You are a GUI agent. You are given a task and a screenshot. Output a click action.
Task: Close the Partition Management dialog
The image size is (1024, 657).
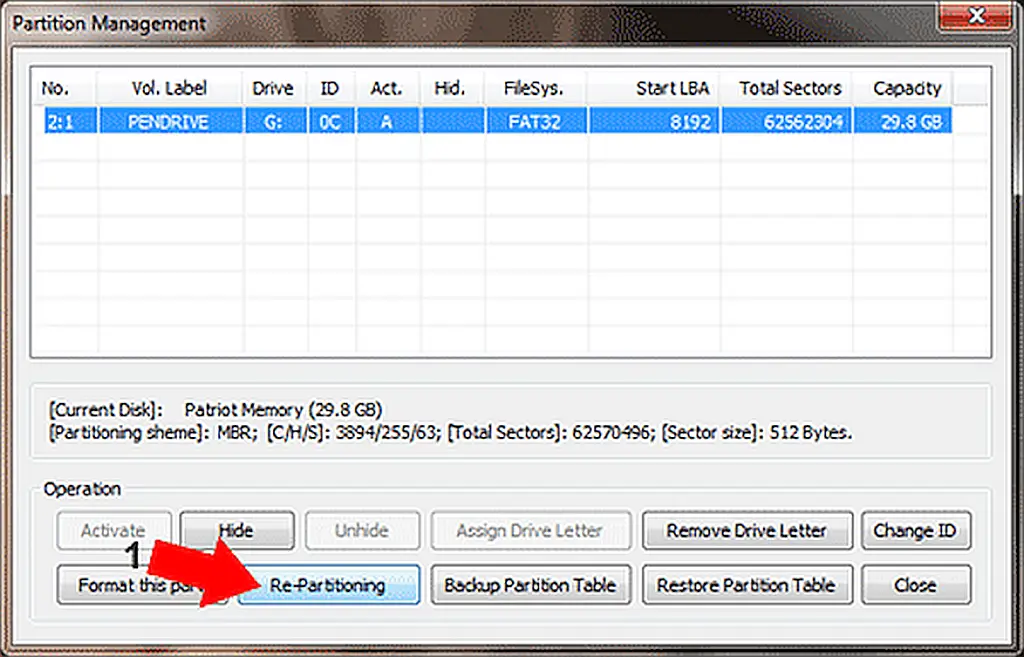[916, 585]
